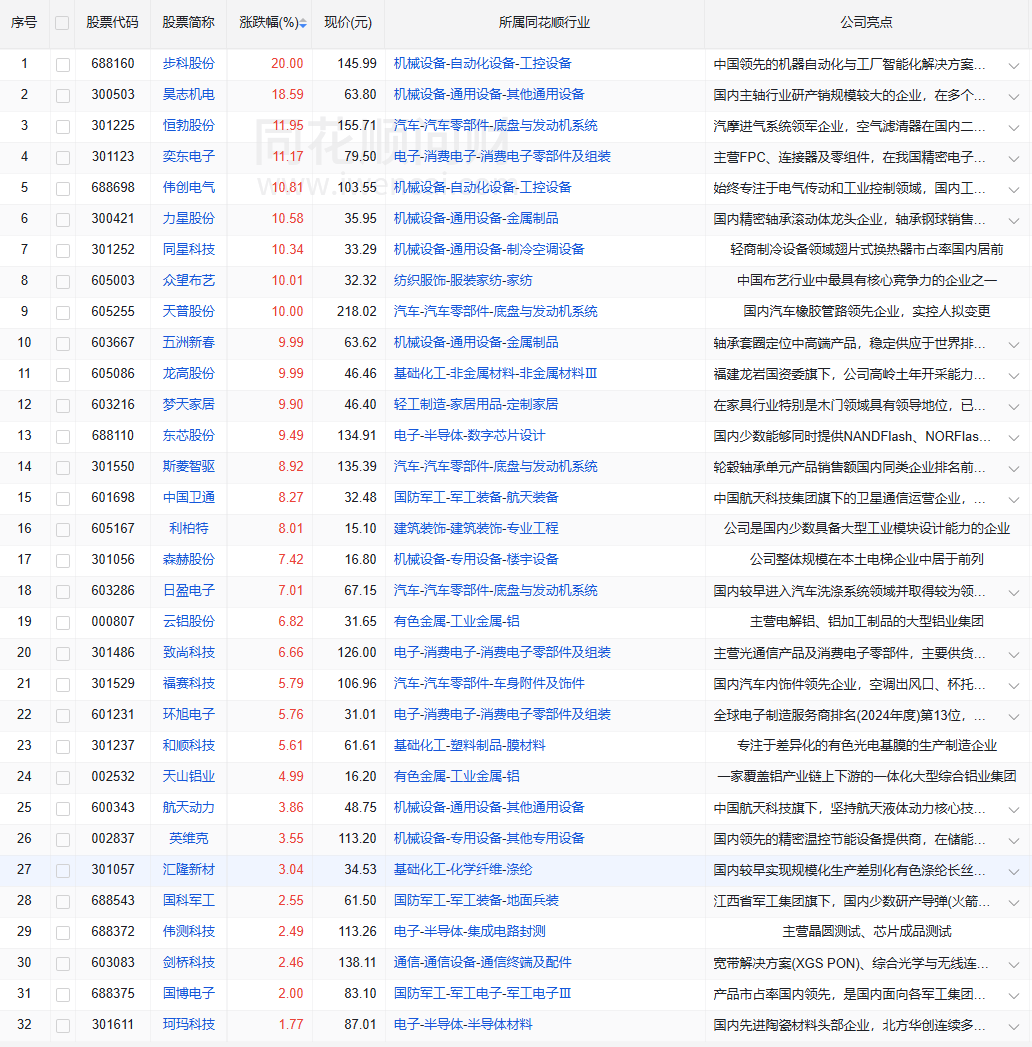This screenshot has width=1032, height=1047.
Task: Expand highlights arrow for 环旭电子 row
Action: click(x=1014, y=715)
